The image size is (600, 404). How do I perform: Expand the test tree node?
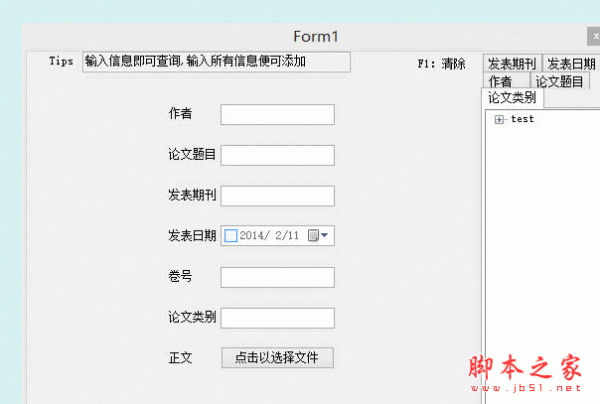[499, 119]
